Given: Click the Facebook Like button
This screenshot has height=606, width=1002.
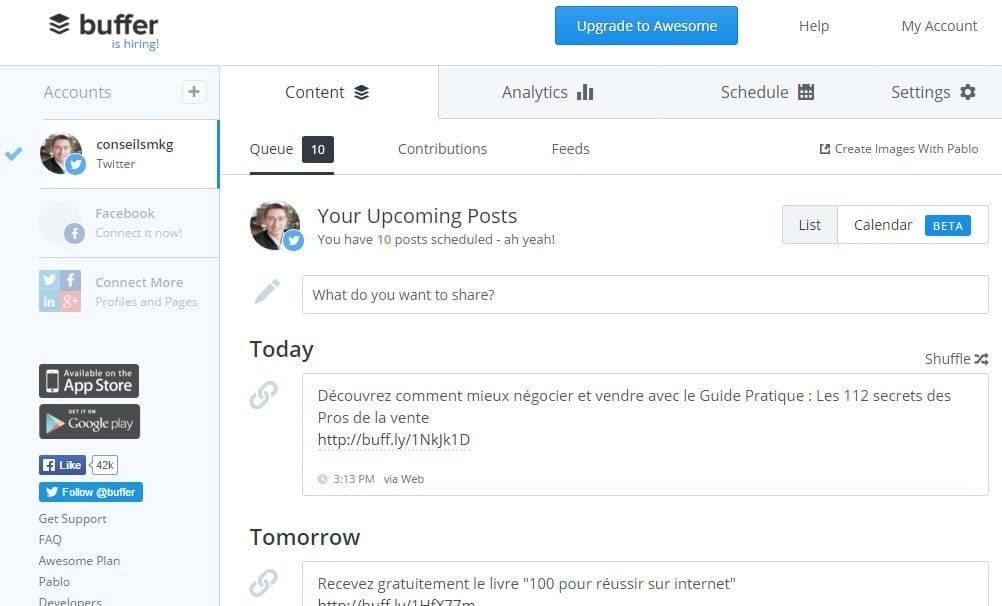Looking at the screenshot, I should (x=62, y=465).
